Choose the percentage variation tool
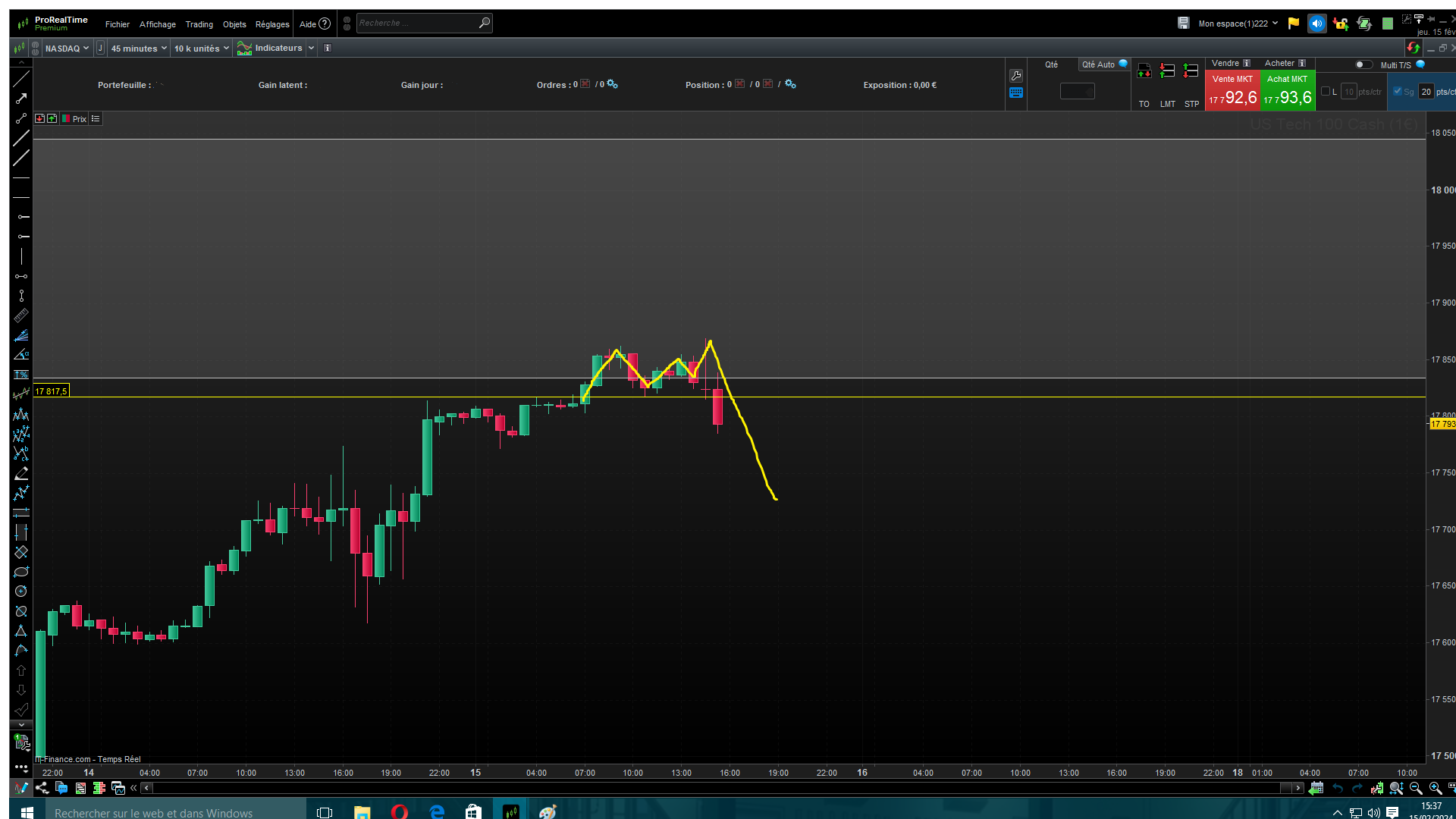Image resolution: width=1456 pixels, height=819 pixels. [x=21, y=375]
